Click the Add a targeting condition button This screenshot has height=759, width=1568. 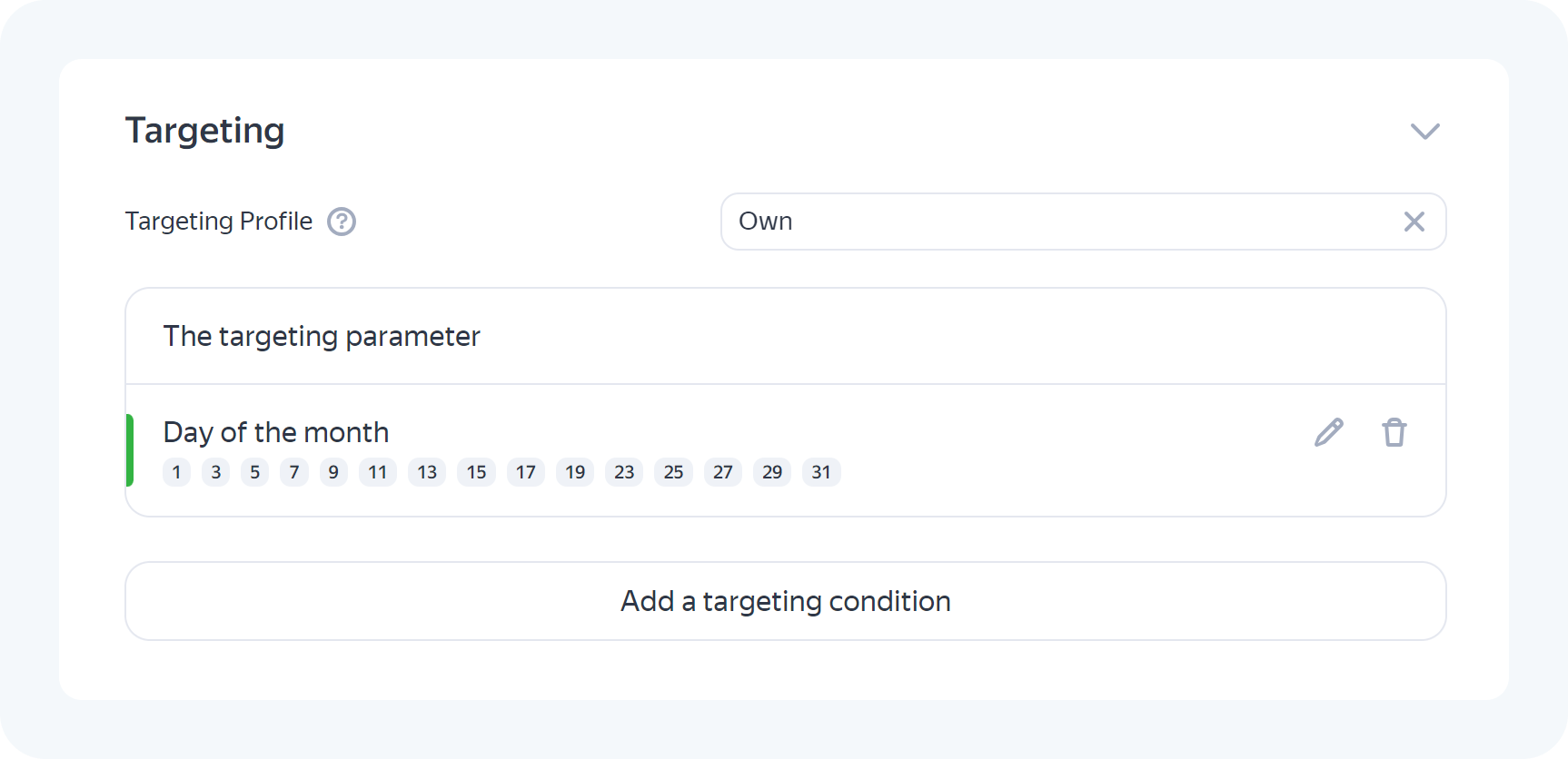coord(786,601)
